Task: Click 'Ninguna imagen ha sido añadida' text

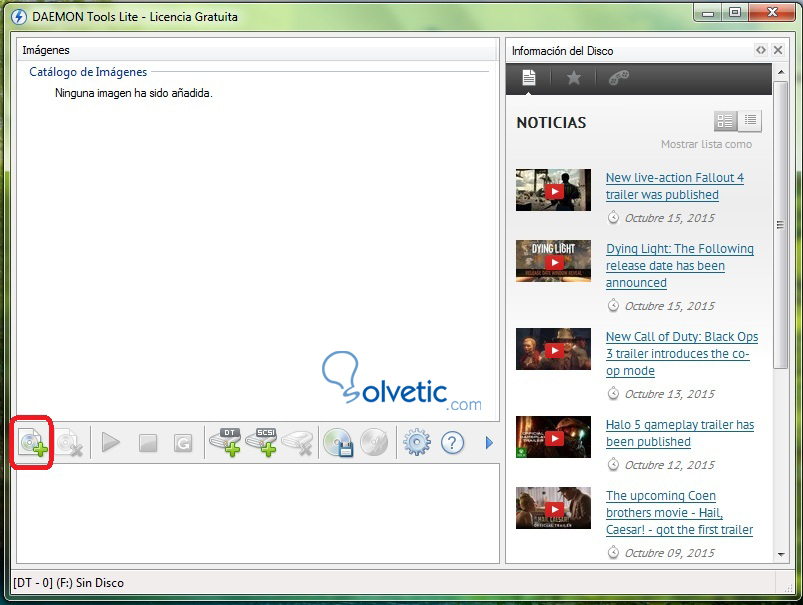Action: pos(133,93)
